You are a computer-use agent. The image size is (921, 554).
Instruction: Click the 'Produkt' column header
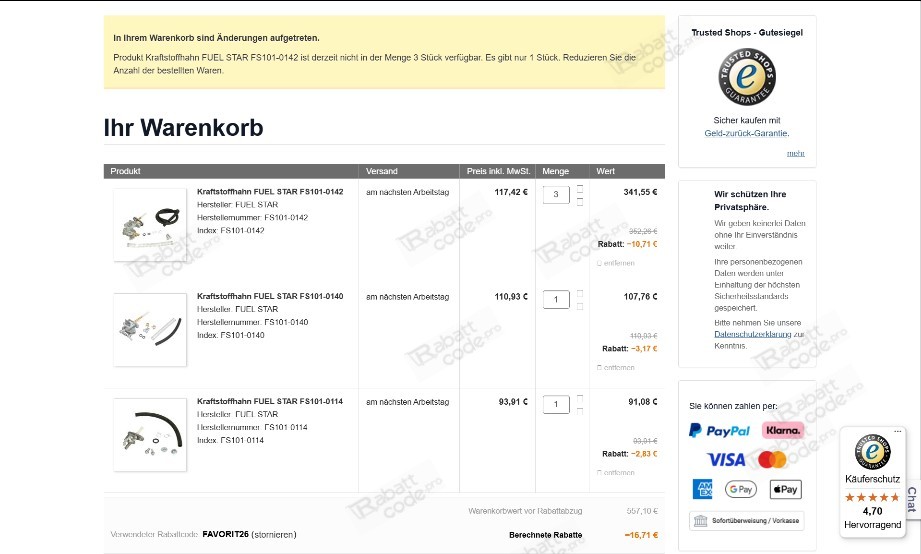click(x=125, y=171)
